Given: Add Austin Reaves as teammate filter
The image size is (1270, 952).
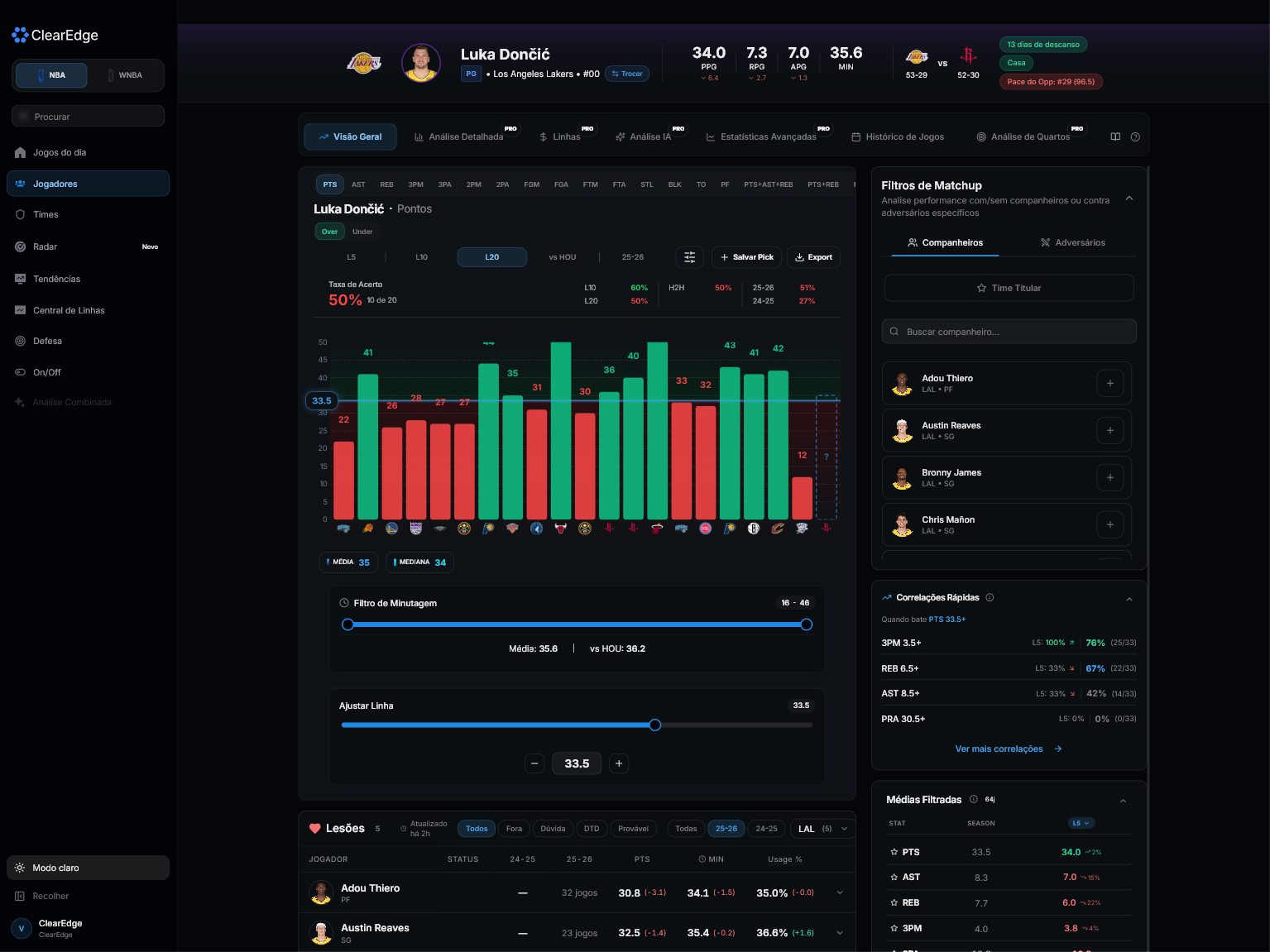Looking at the screenshot, I should coord(1110,430).
